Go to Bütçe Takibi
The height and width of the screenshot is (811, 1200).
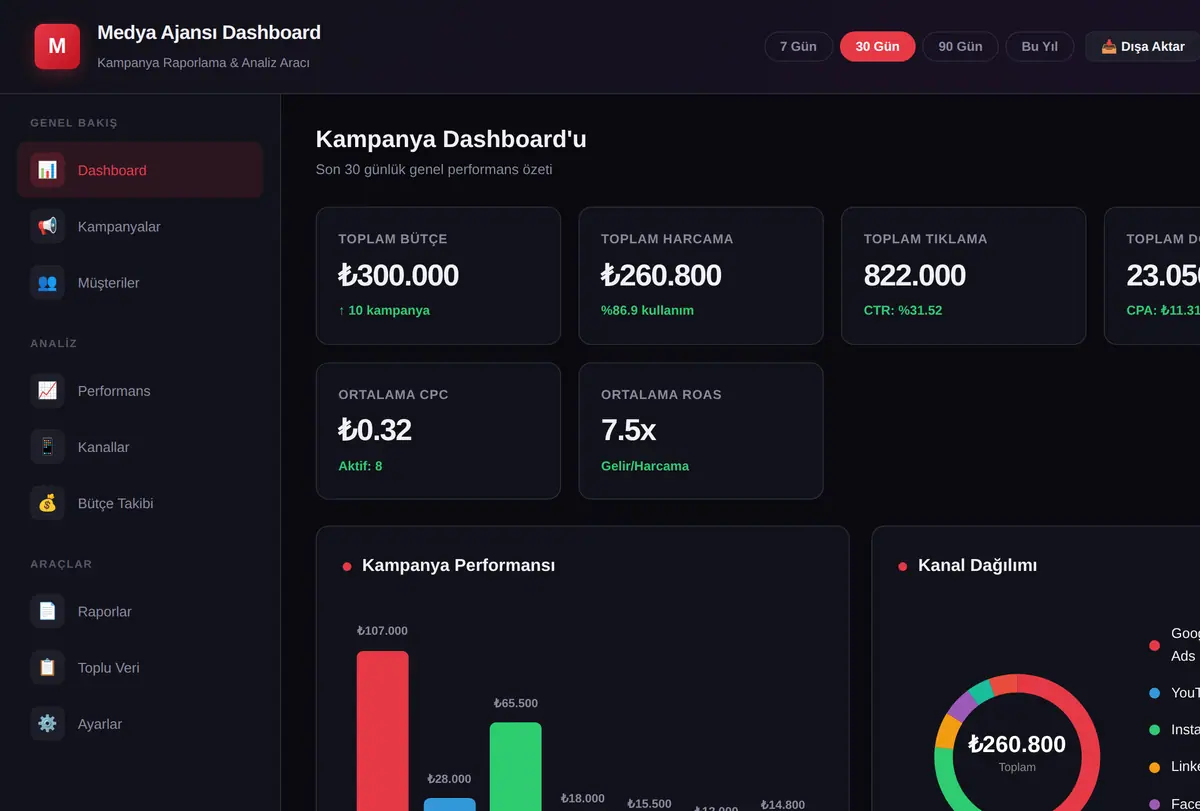pyautogui.click(x=140, y=503)
